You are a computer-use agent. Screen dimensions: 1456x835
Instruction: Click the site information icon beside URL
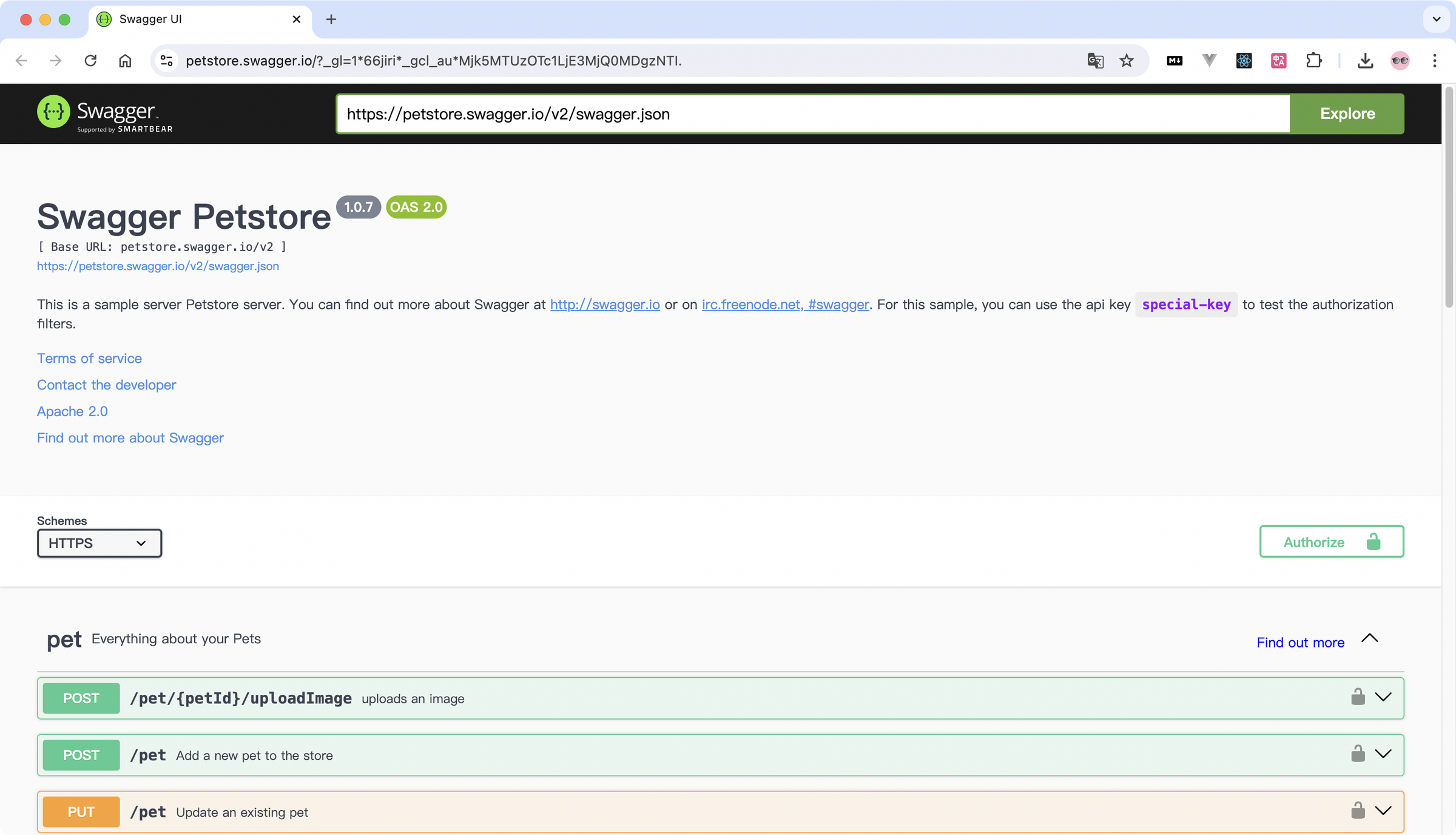point(166,61)
